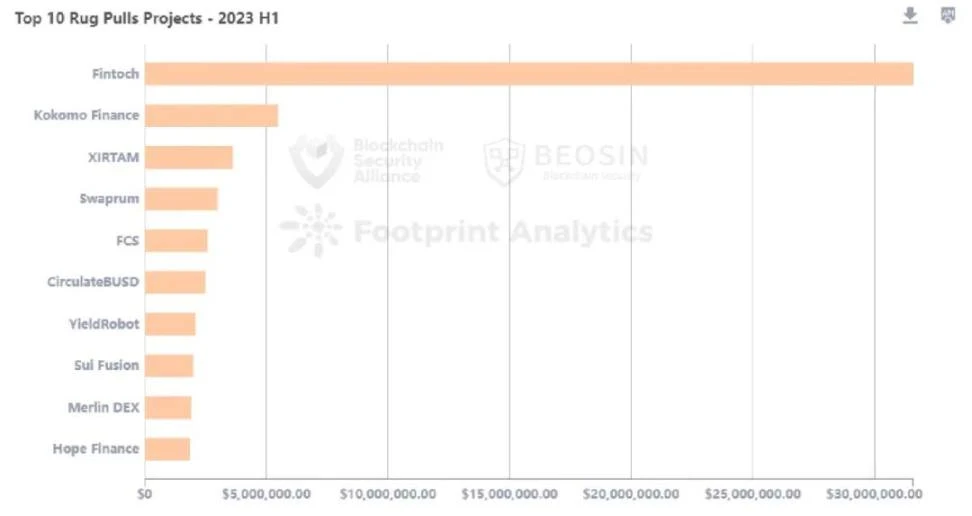
Task: Click the Fintoch axis label
Action: pos(115,74)
